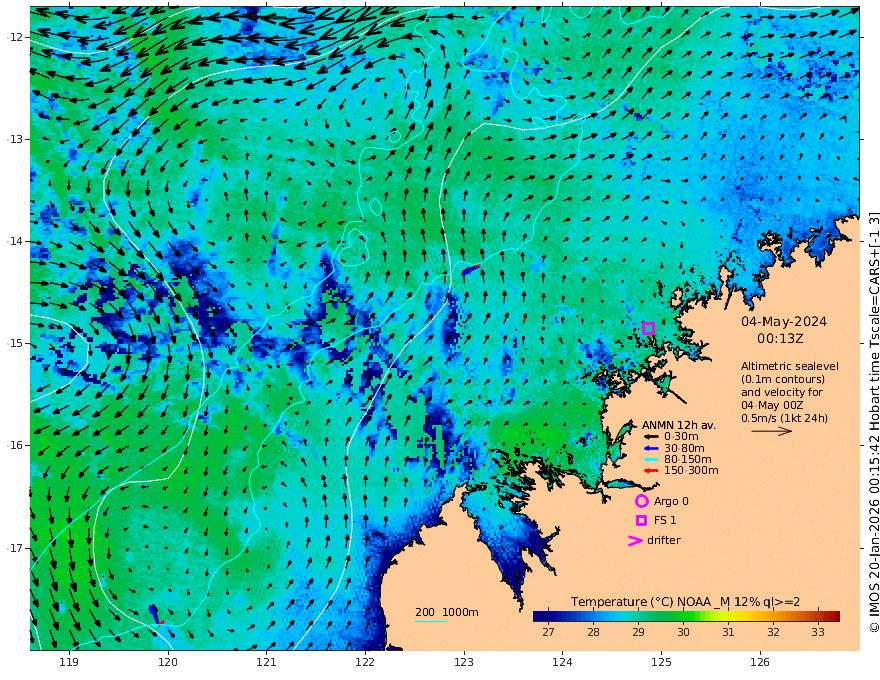Click latitude axis label -12

coord(15,37)
